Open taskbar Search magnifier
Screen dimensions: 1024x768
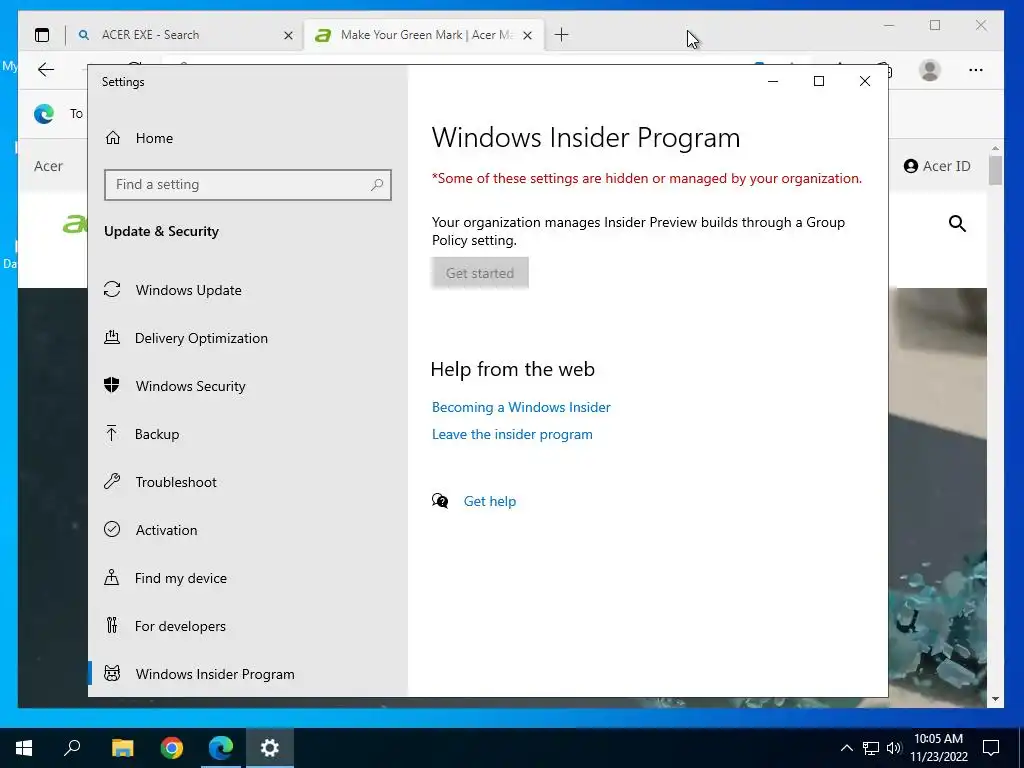click(72, 748)
